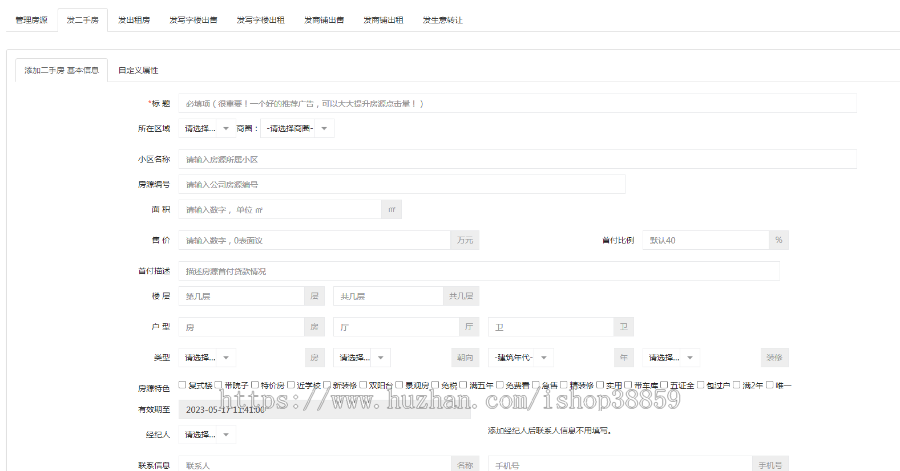
Task: Open the 发生意转让 tab
Action: (x=443, y=20)
